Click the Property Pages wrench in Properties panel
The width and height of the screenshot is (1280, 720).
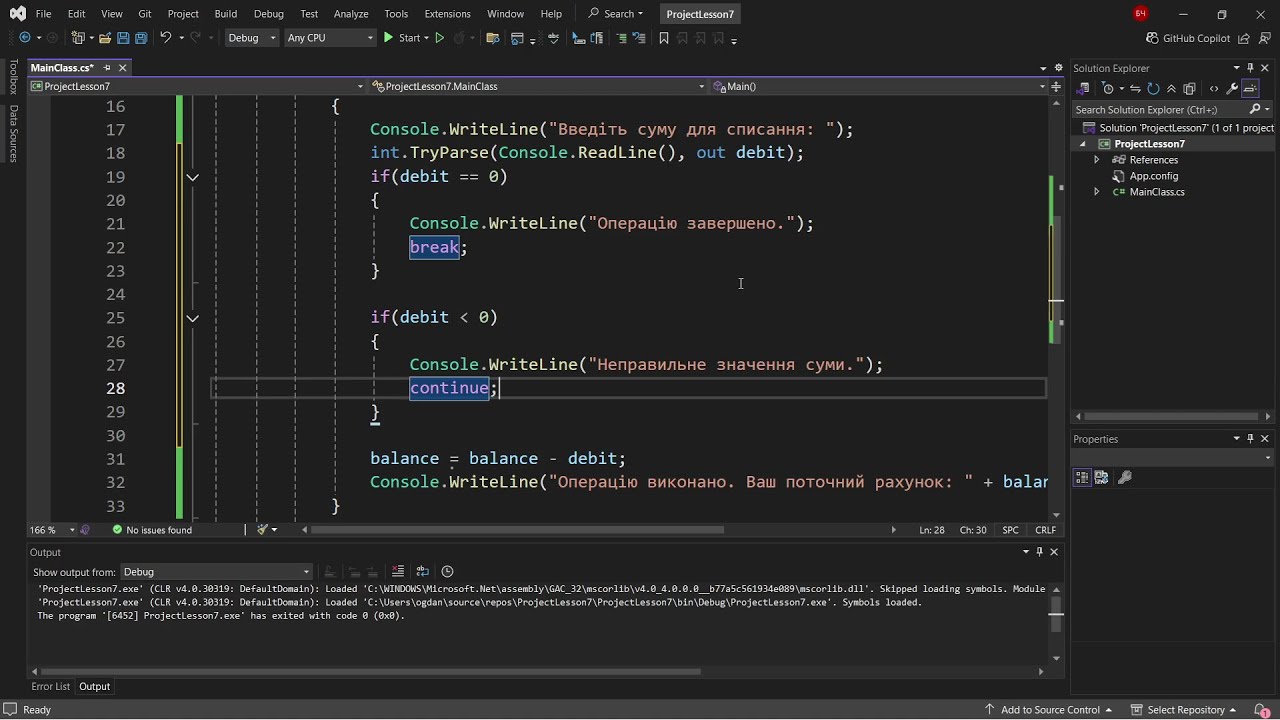[x=1124, y=478]
